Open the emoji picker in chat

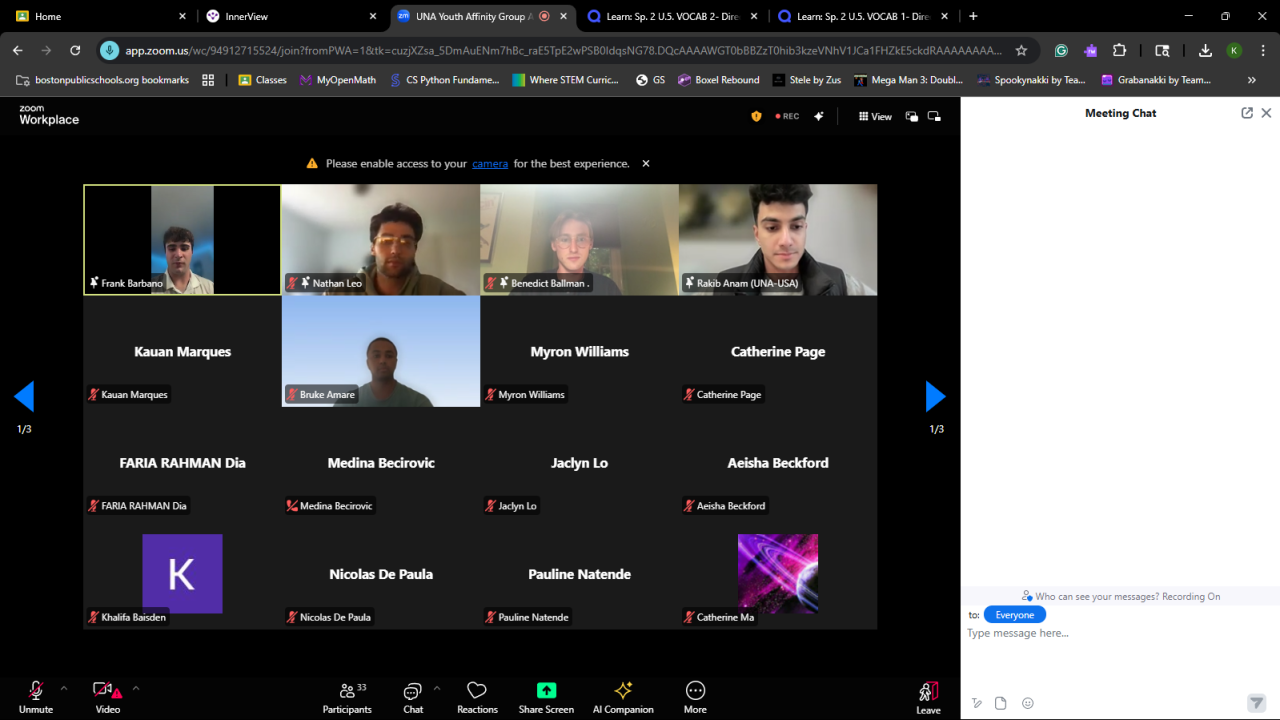tap(1027, 703)
